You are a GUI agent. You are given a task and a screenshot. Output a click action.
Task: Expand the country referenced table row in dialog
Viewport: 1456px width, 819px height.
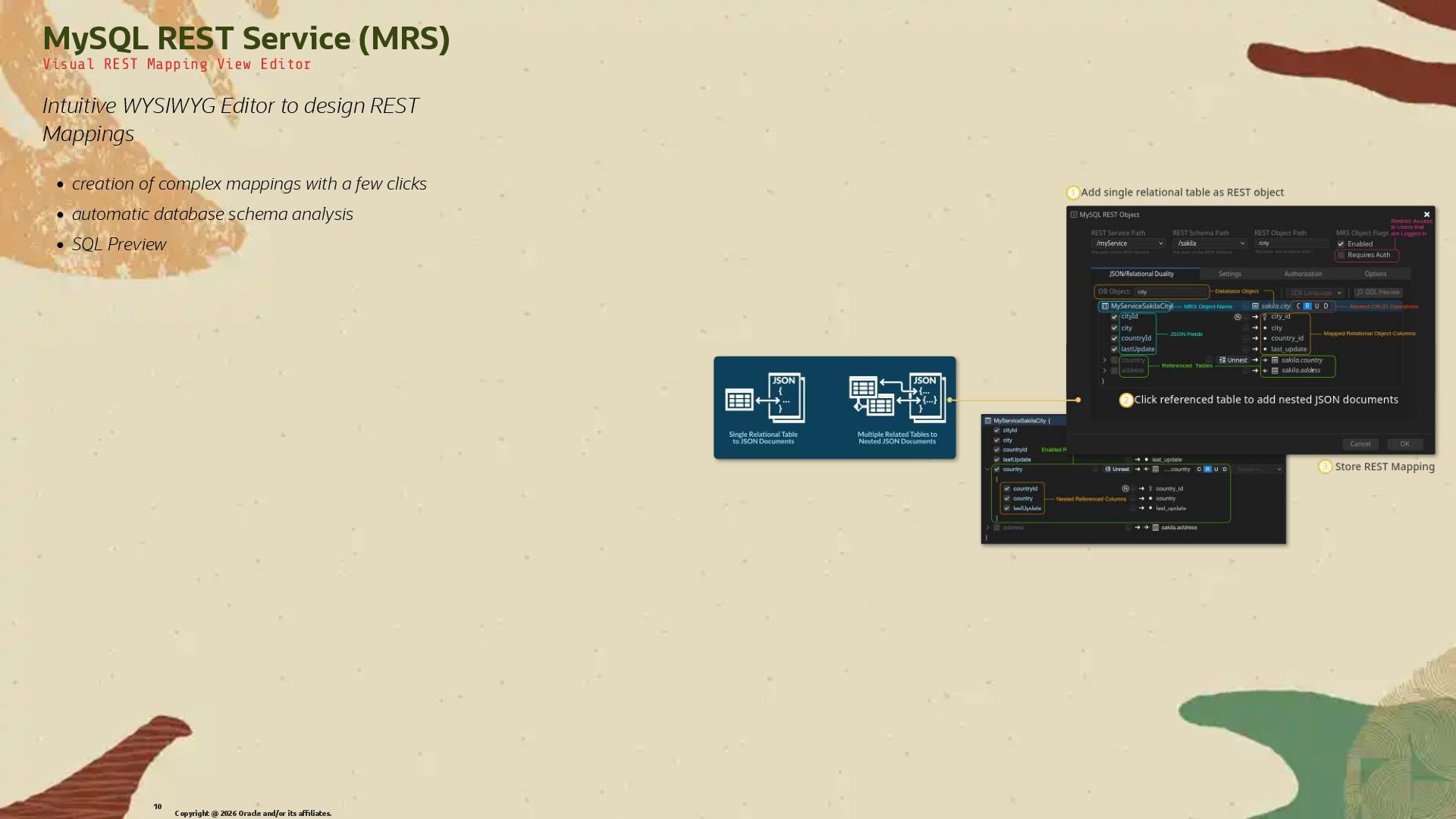[1105, 360]
